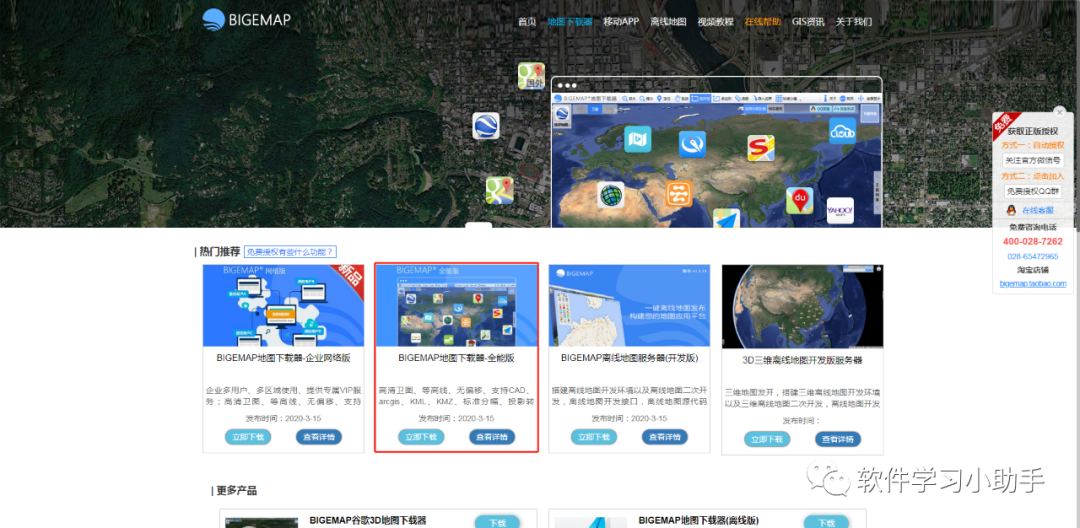The width and height of the screenshot is (1080, 528).
Task: Click 下载 button beside 地图下载器(离线版)
Action: click(x=826, y=522)
